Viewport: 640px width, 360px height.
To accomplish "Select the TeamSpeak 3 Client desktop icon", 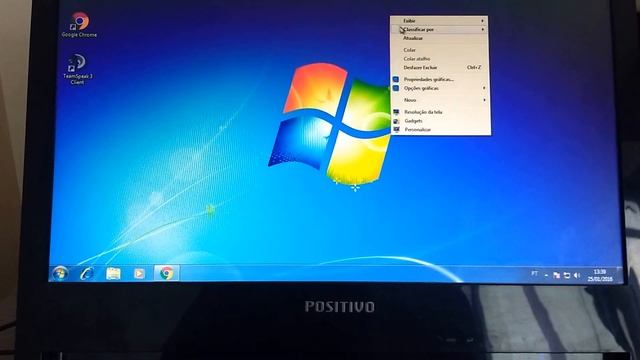I will click(x=77, y=69).
